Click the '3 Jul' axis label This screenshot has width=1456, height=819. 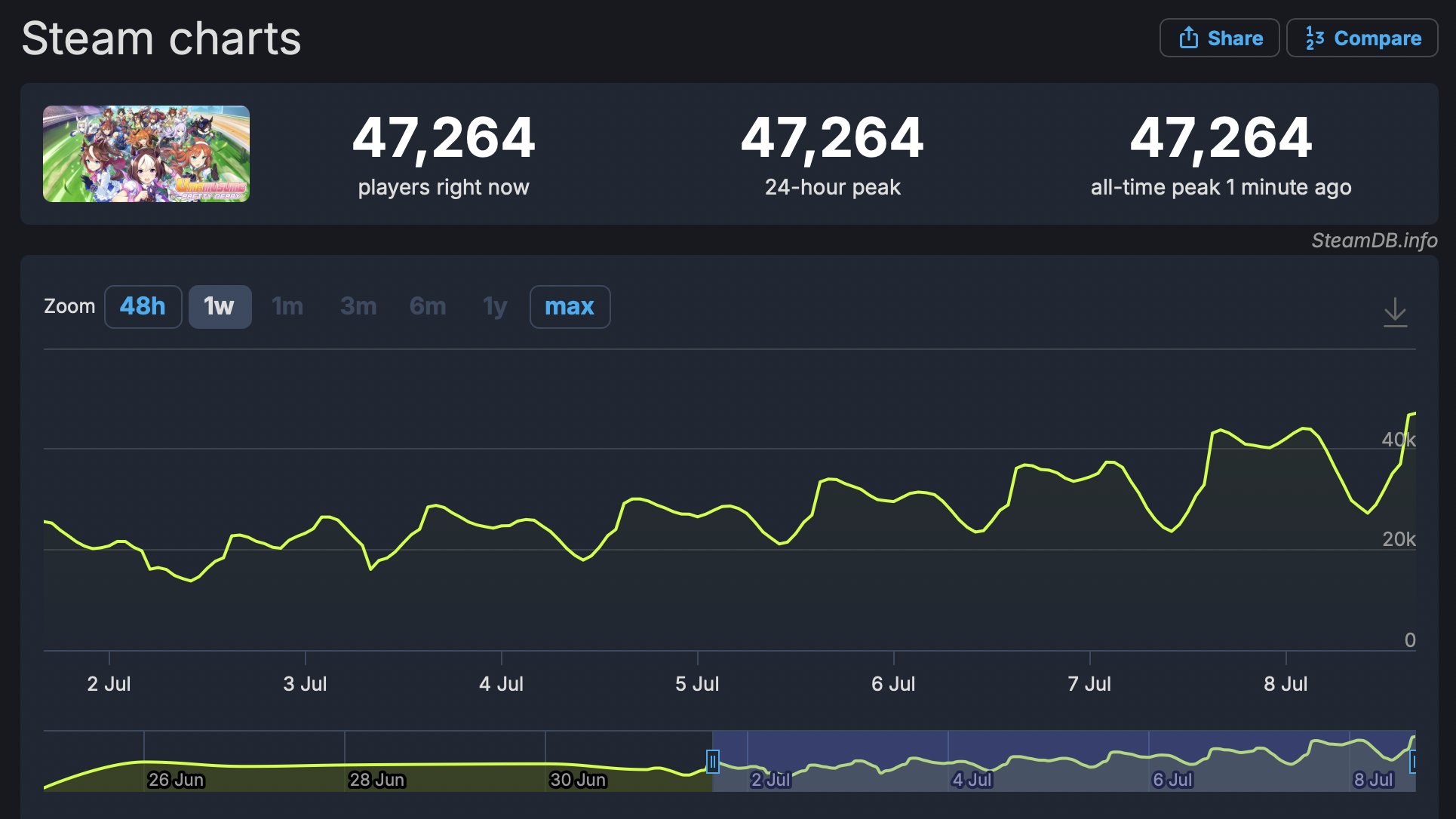click(305, 684)
